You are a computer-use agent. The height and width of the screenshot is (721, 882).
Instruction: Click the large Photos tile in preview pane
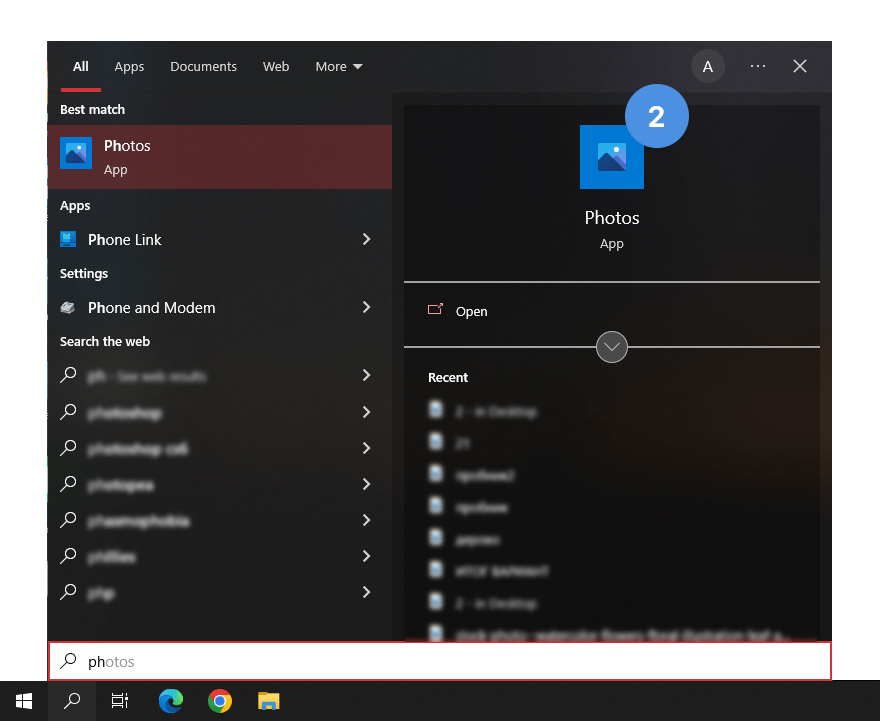point(611,157)
